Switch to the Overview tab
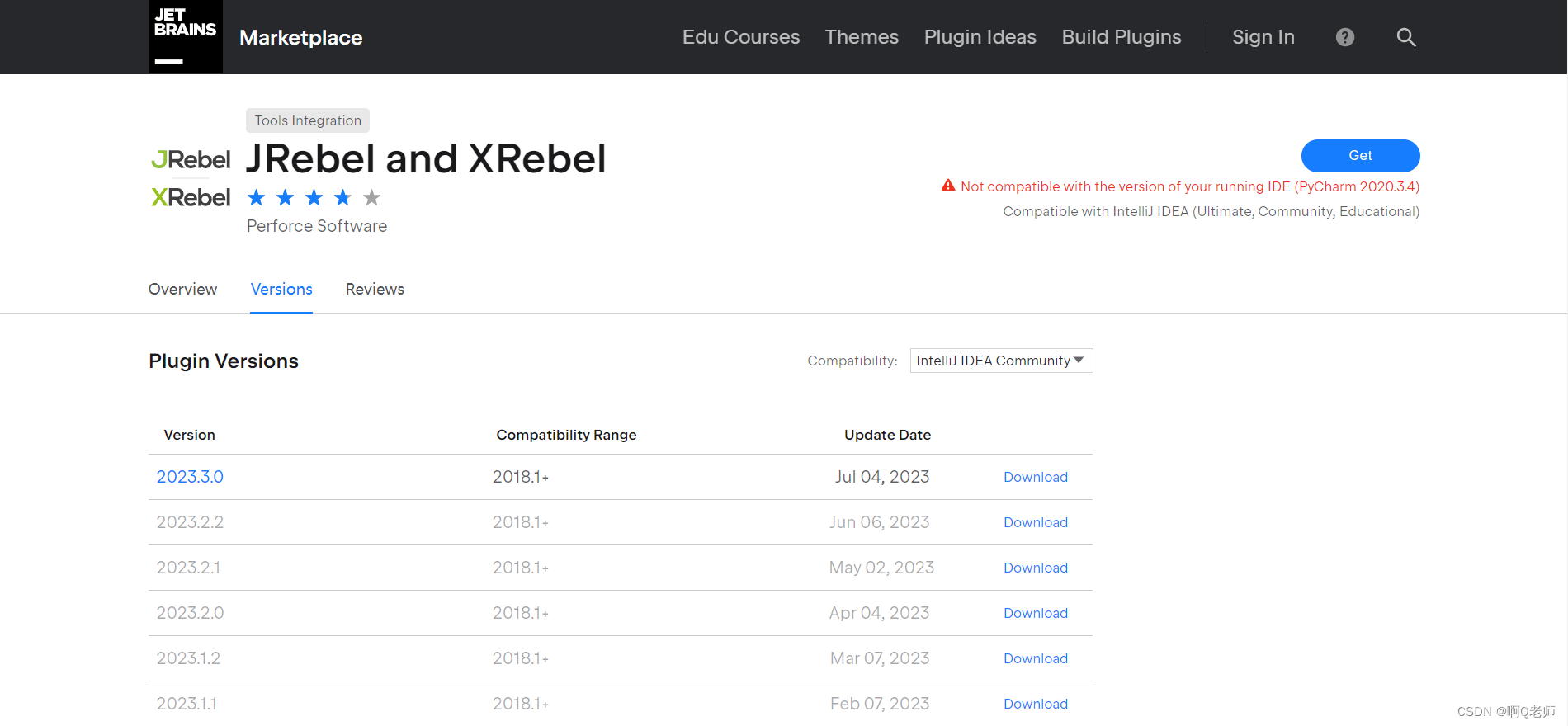Viewport: 1568px width, 726px height. tap(182, 290)
